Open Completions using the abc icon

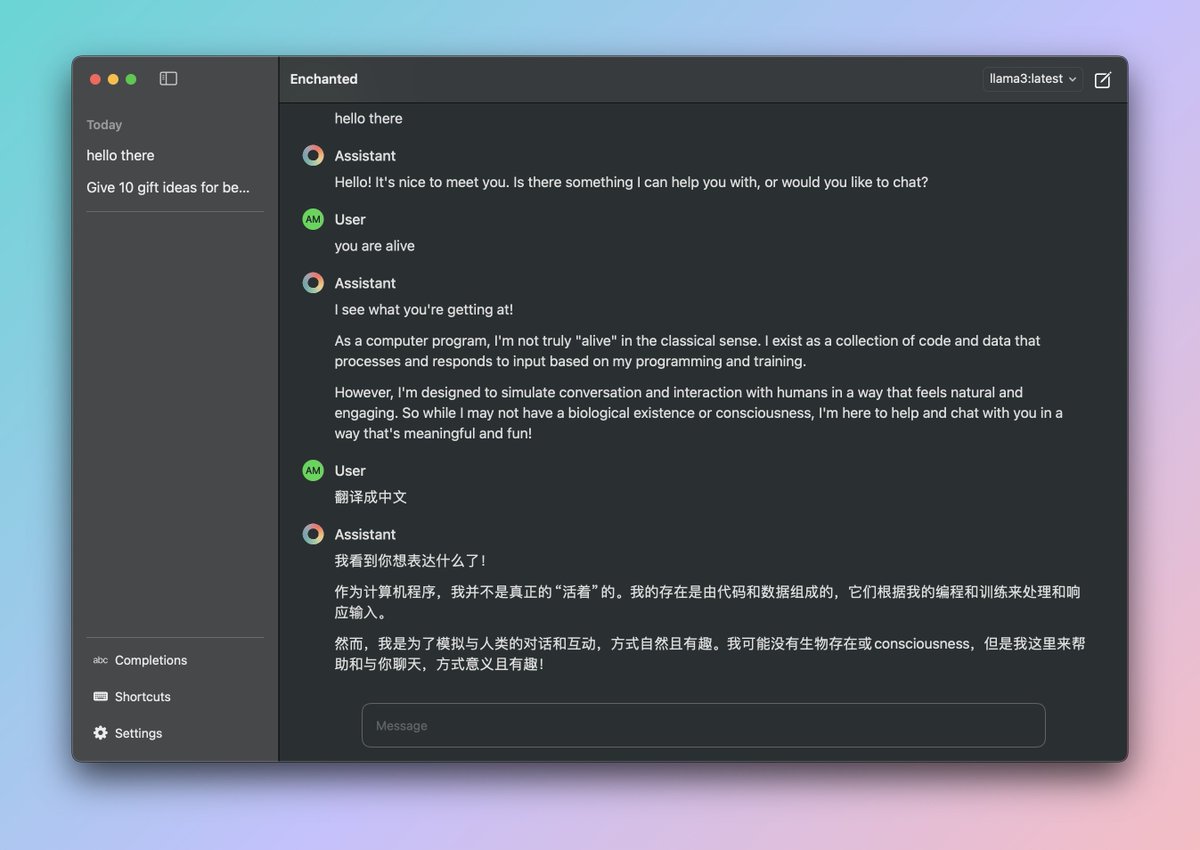[100, 660]
